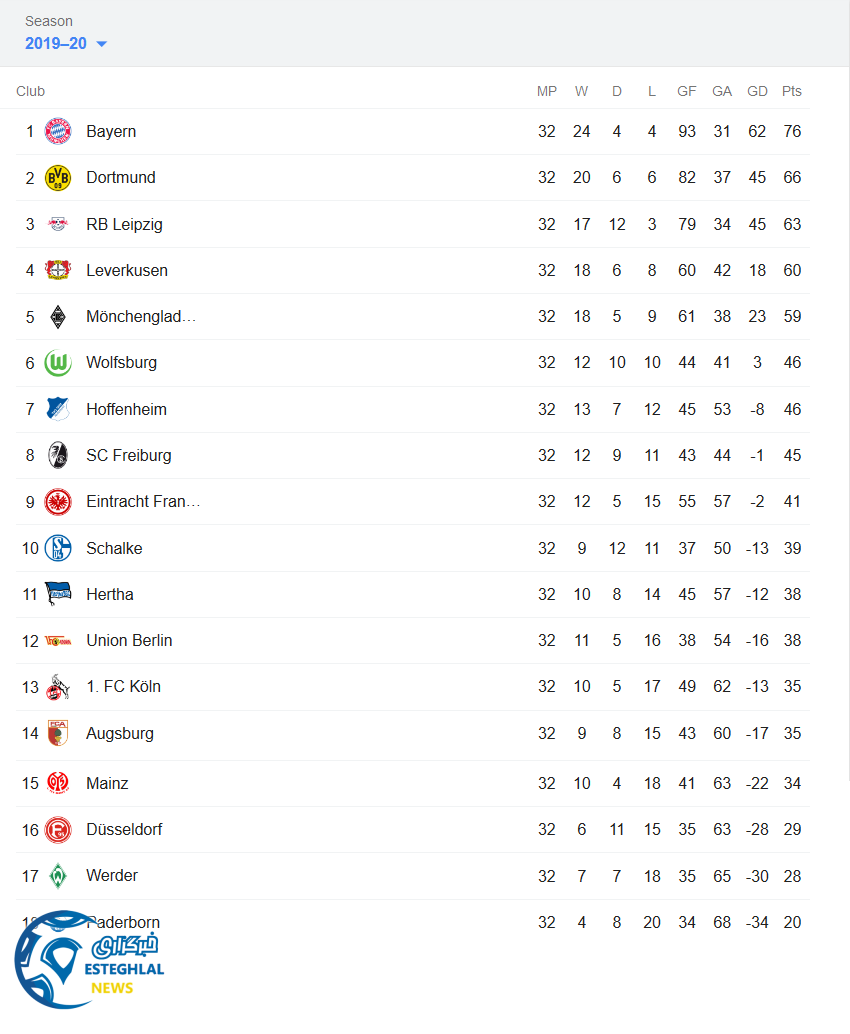Click the Pts column header
Image resolution: width=850 pixels, height=1034 pixels.
[x=792, y=91]
